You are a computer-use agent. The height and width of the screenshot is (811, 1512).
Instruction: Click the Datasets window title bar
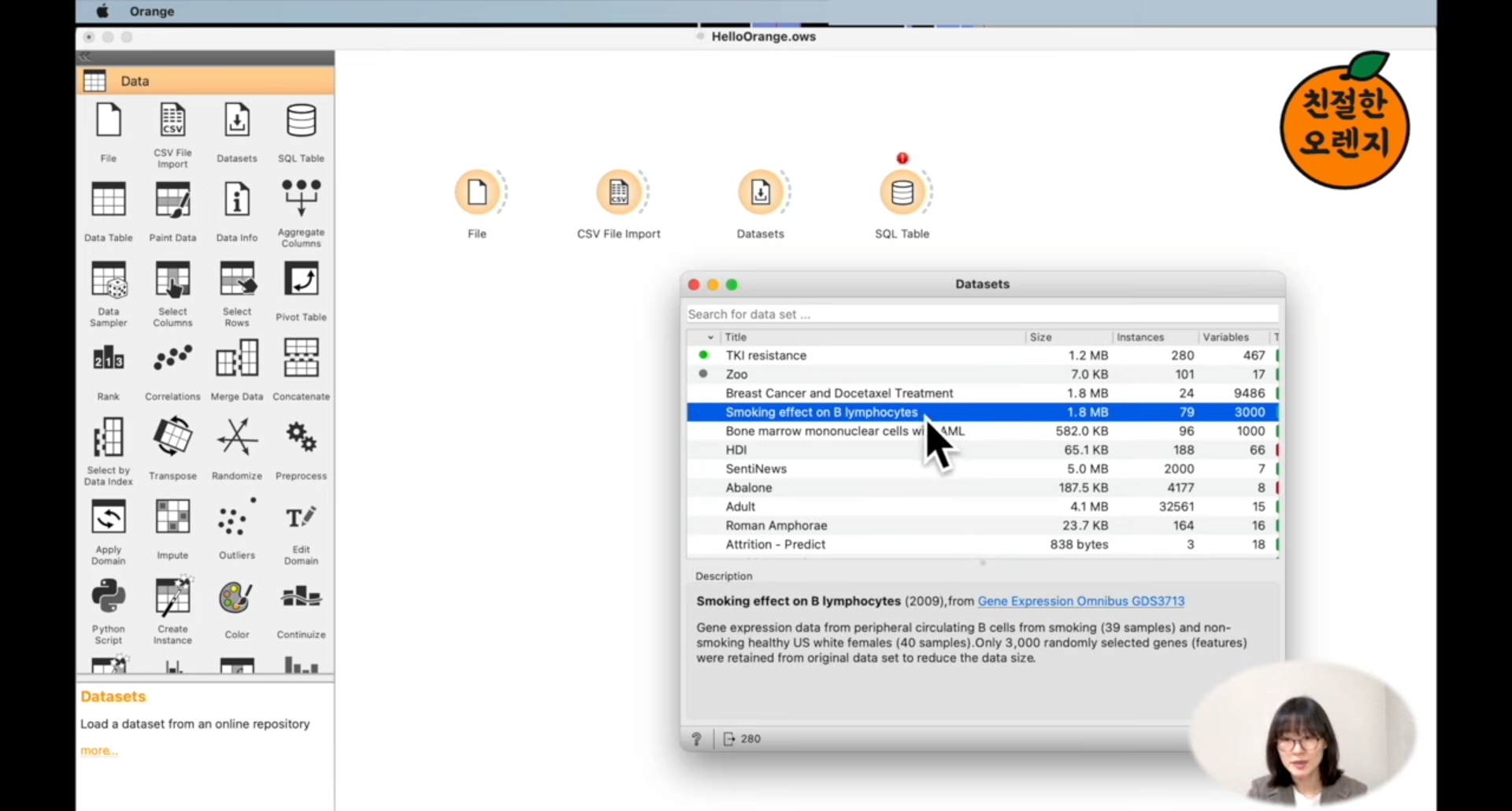(982, 284)
